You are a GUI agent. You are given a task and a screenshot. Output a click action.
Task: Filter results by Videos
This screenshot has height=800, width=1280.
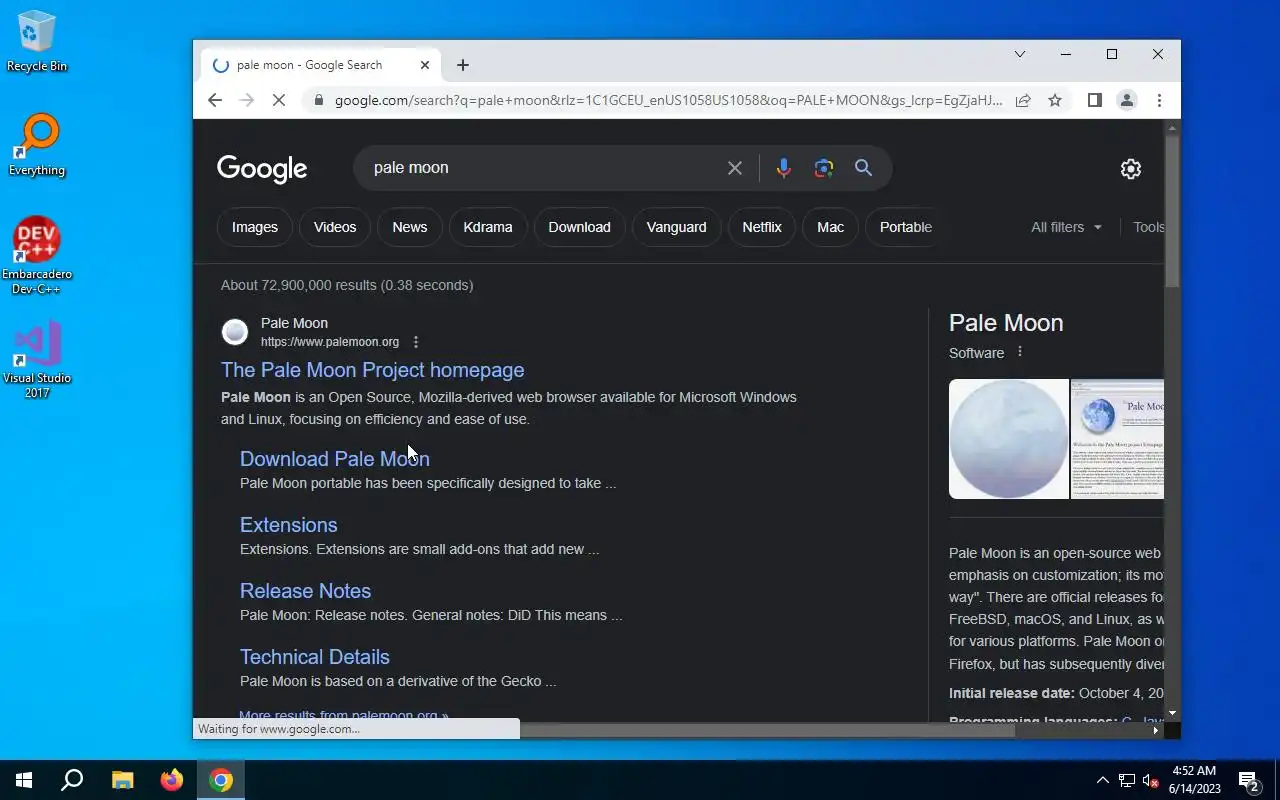pos(335,227)
